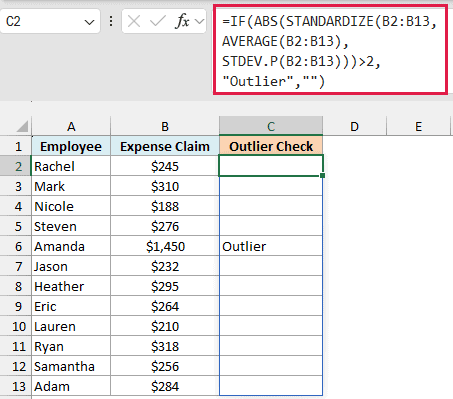Click the Employee header cell

(x=71, y=146)
